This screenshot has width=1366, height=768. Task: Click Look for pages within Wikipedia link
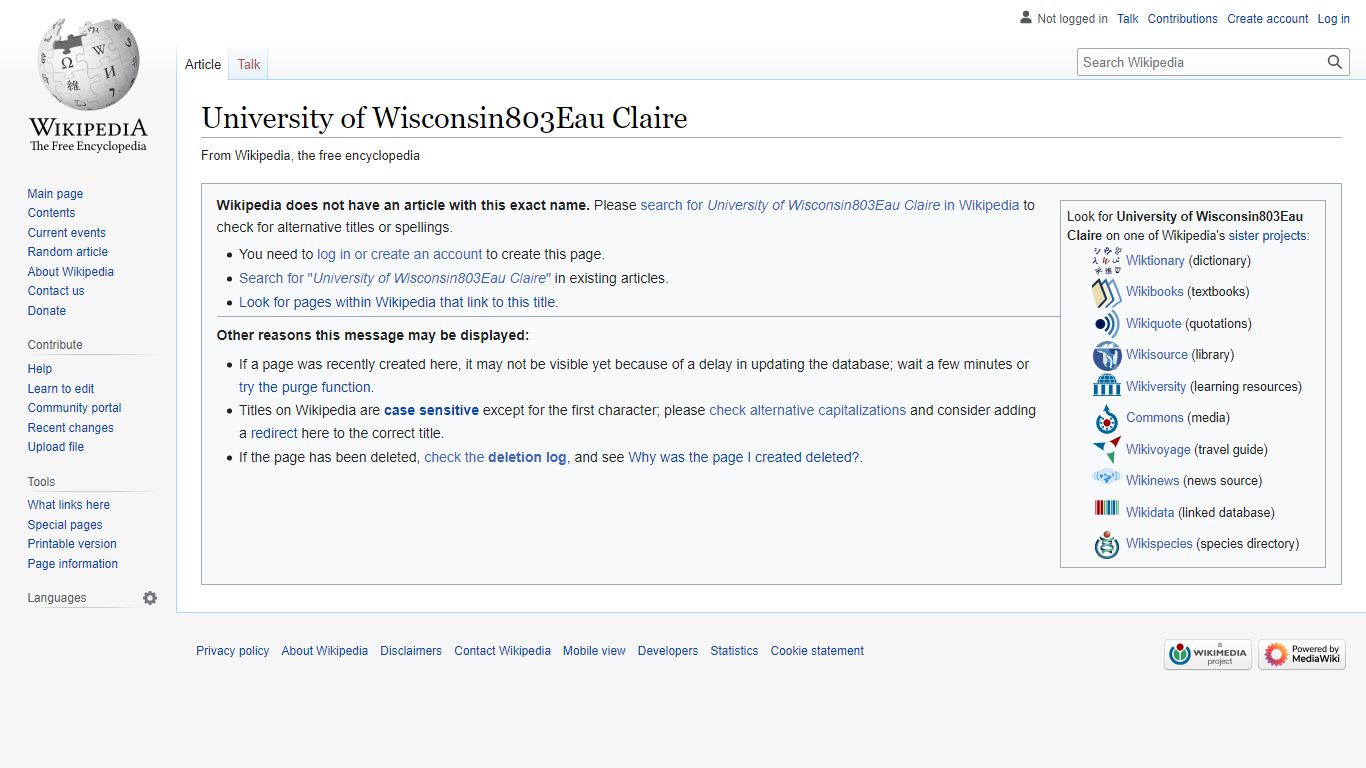pos(398,302)
